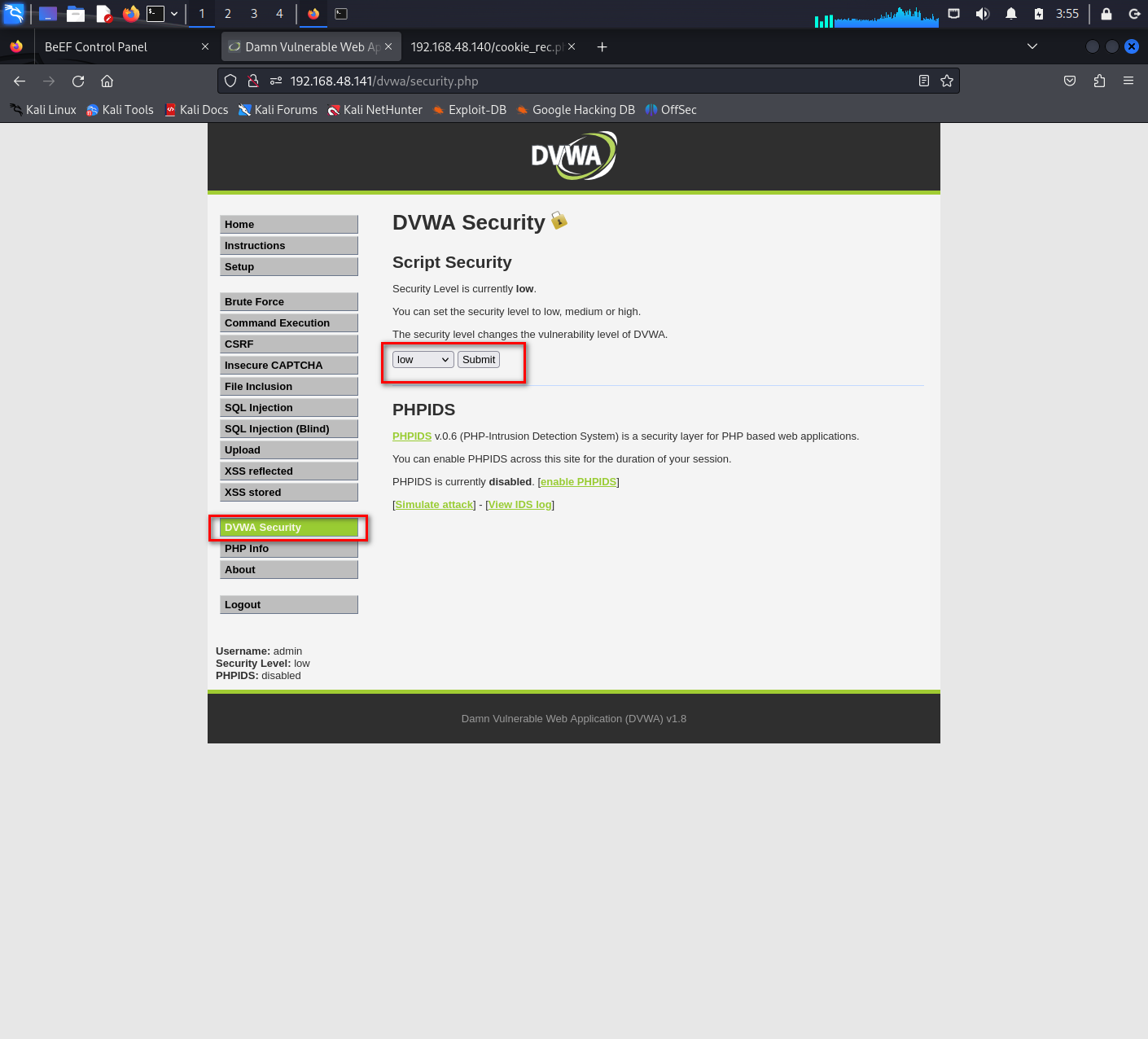Screen dimensions: 1148x1039
Task: Close the cookie_rec.php tab
Action: pos(572,47)
